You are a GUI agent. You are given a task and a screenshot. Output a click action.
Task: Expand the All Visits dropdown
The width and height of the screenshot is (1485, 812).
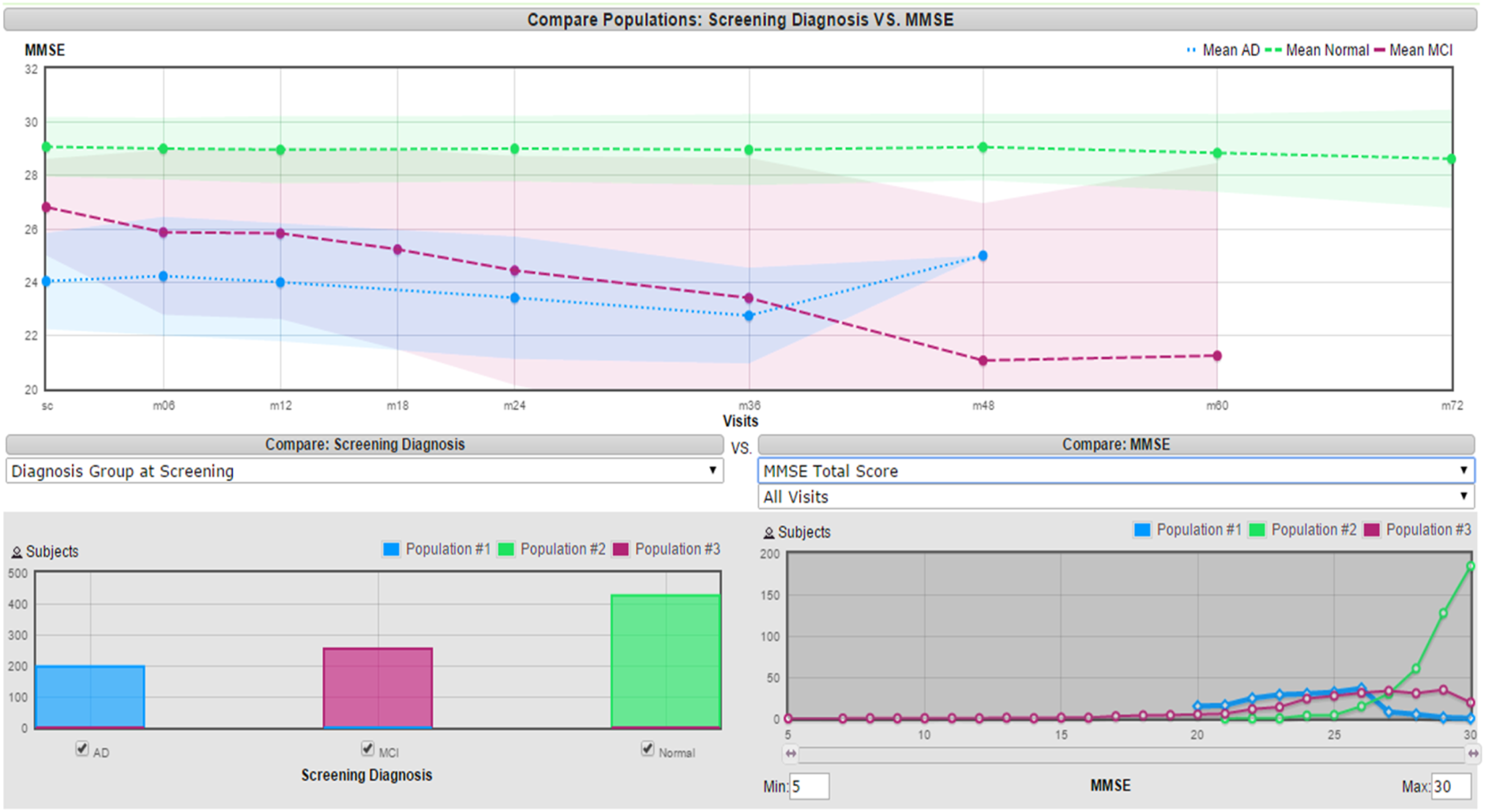(1115, 496)
